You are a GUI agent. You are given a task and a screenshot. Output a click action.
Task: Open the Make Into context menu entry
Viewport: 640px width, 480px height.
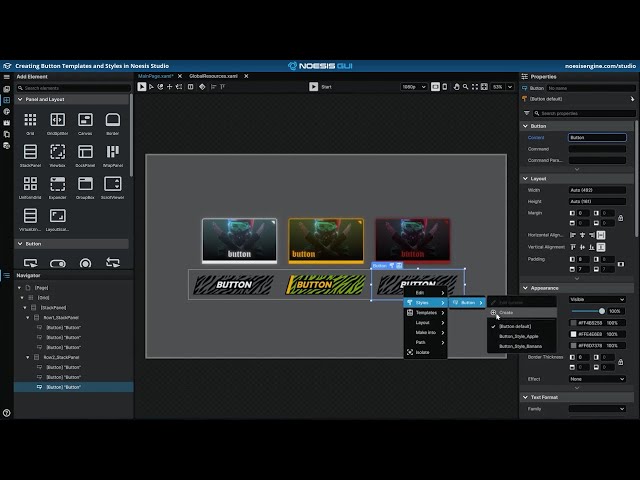[425, 332]
